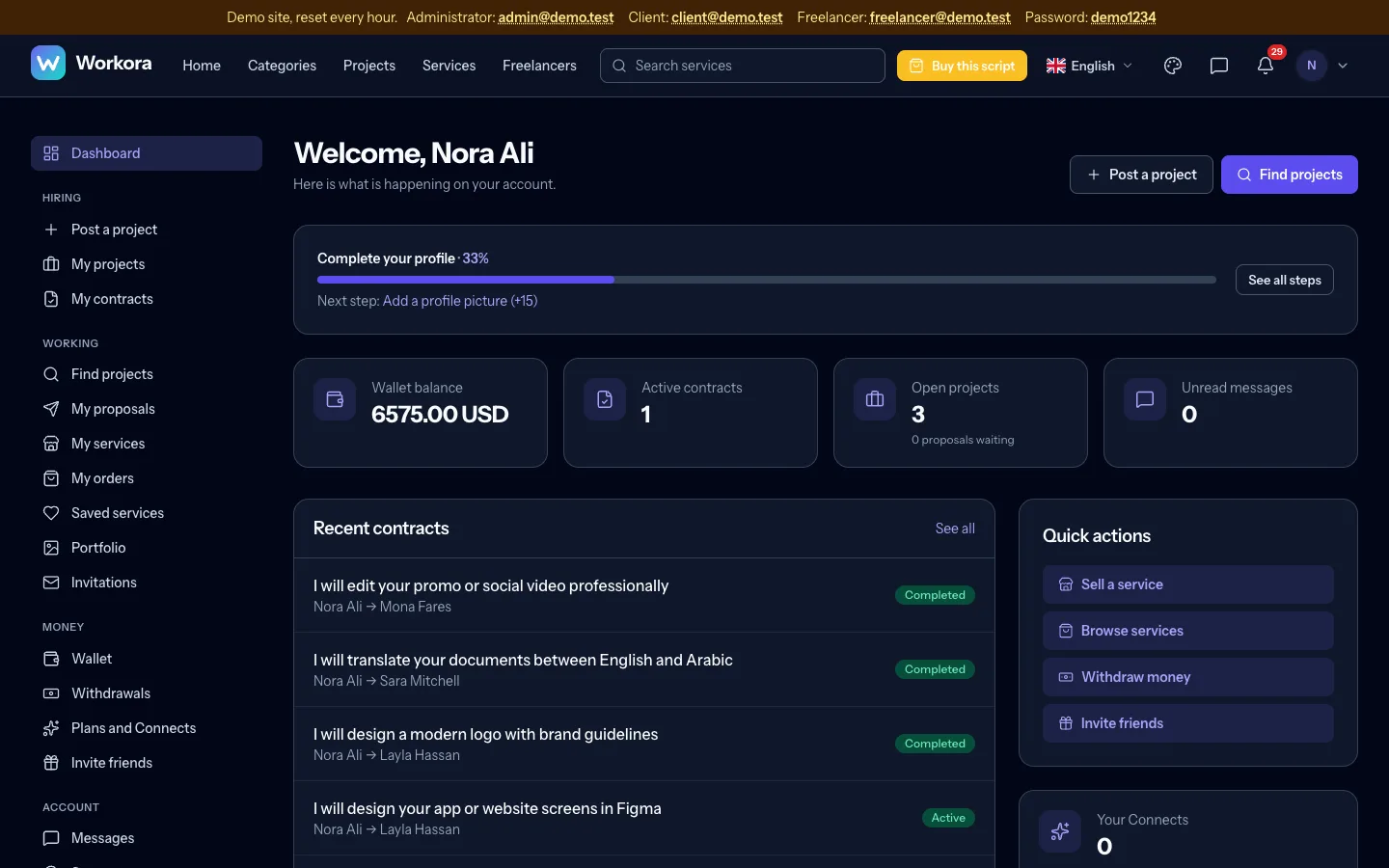Open Portfolio in sidebar
Image resolution: width=1389 pixels, height=868 pixels.
point(147,548)
